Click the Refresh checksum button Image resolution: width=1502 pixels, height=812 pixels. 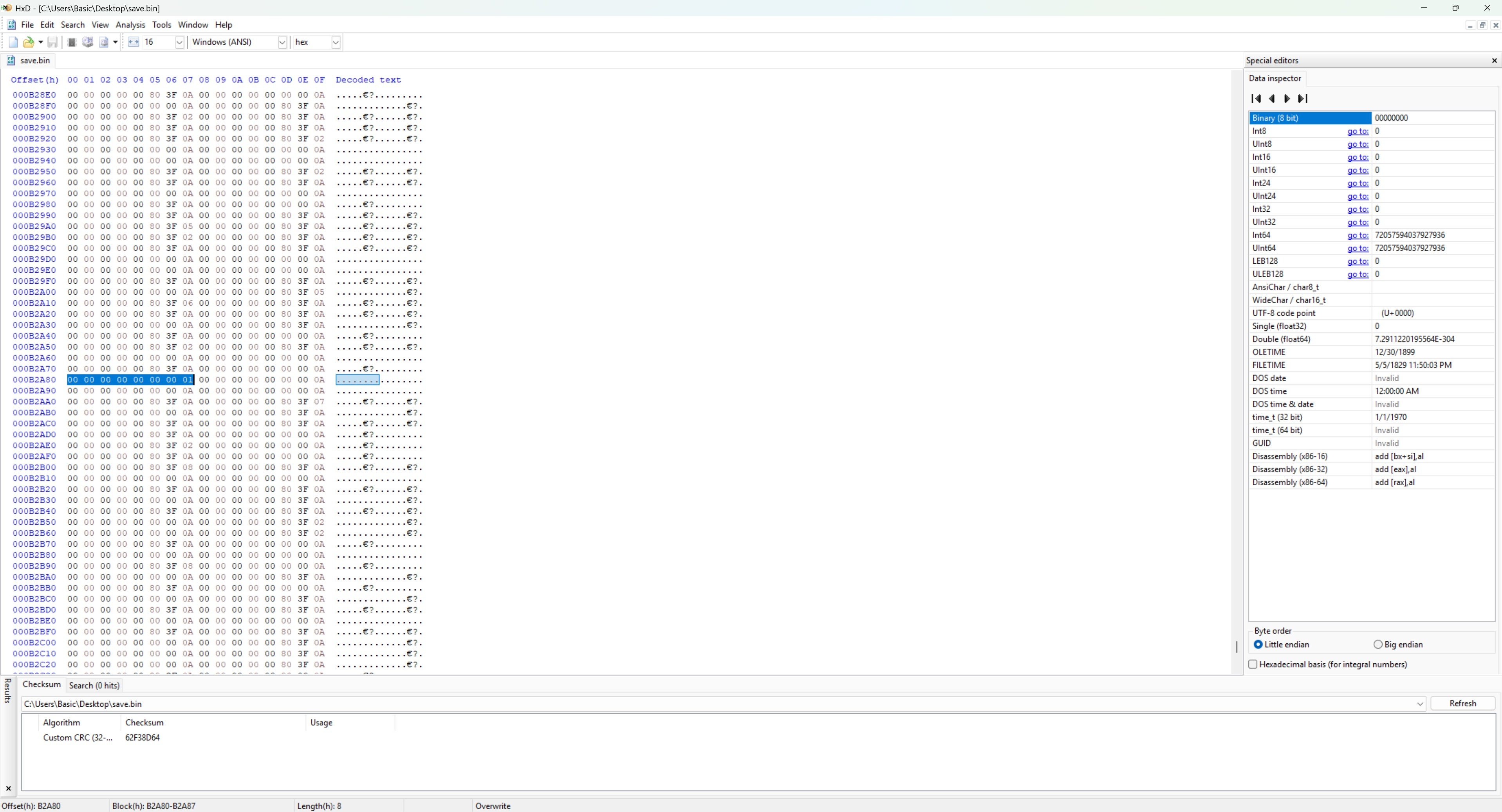coord(1462,703)
